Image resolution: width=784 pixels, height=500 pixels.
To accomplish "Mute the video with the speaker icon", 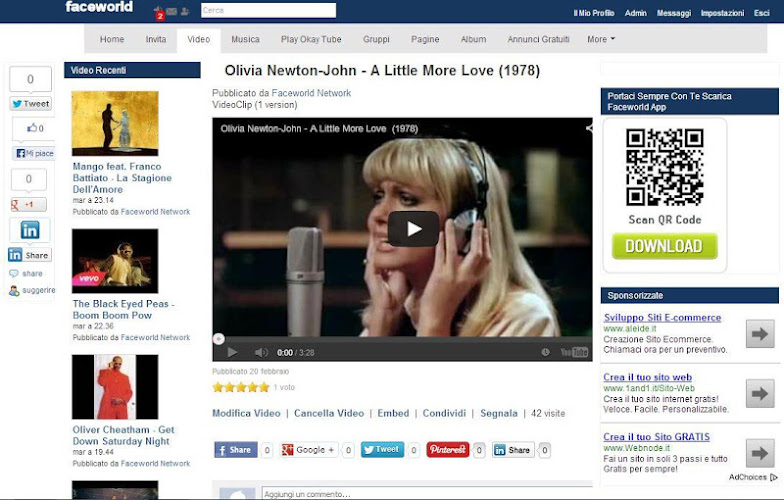I will 261,352.
